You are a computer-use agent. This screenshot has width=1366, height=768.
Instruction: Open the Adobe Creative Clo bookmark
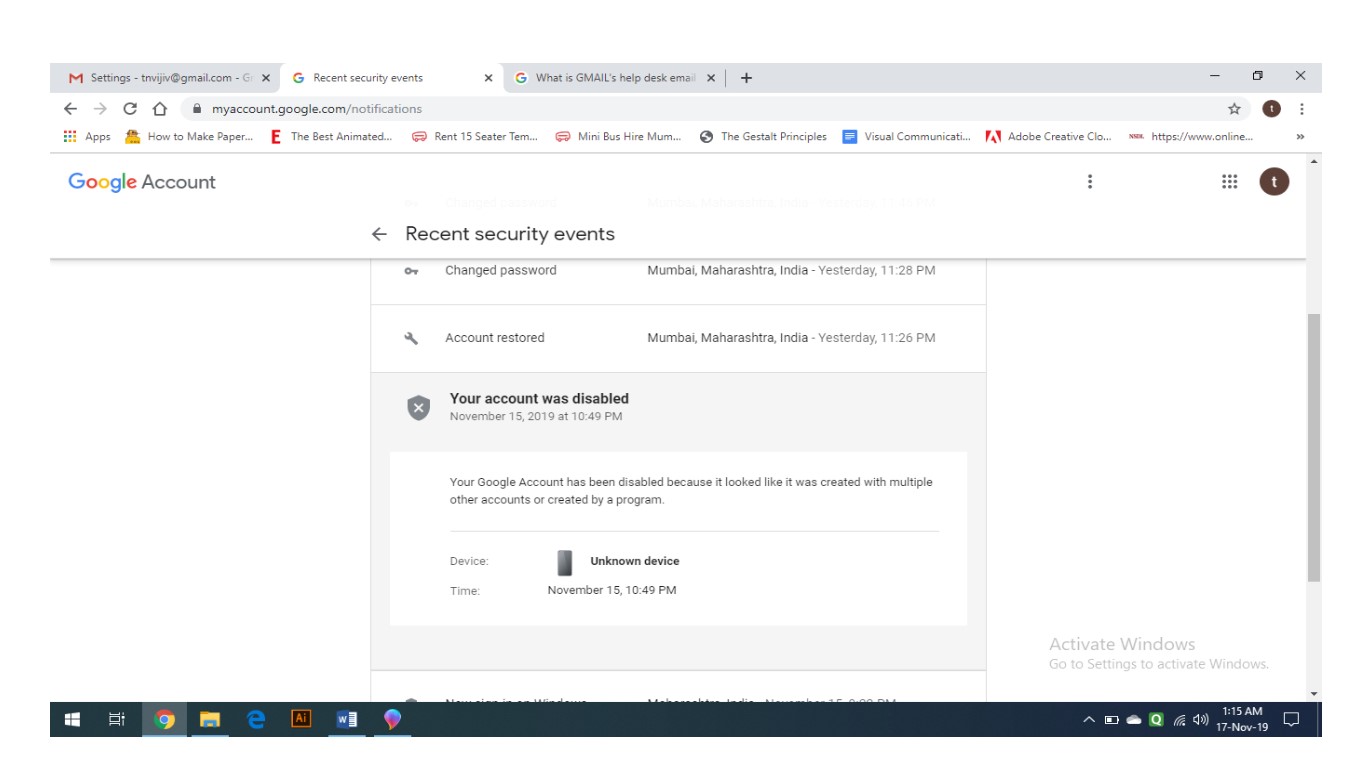point(1049,137)
